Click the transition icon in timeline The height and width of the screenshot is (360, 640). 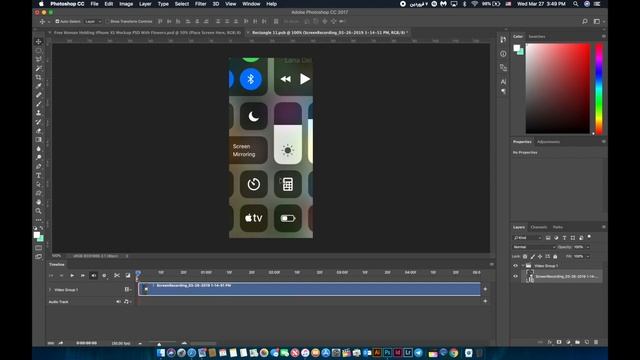click(128, 276)
